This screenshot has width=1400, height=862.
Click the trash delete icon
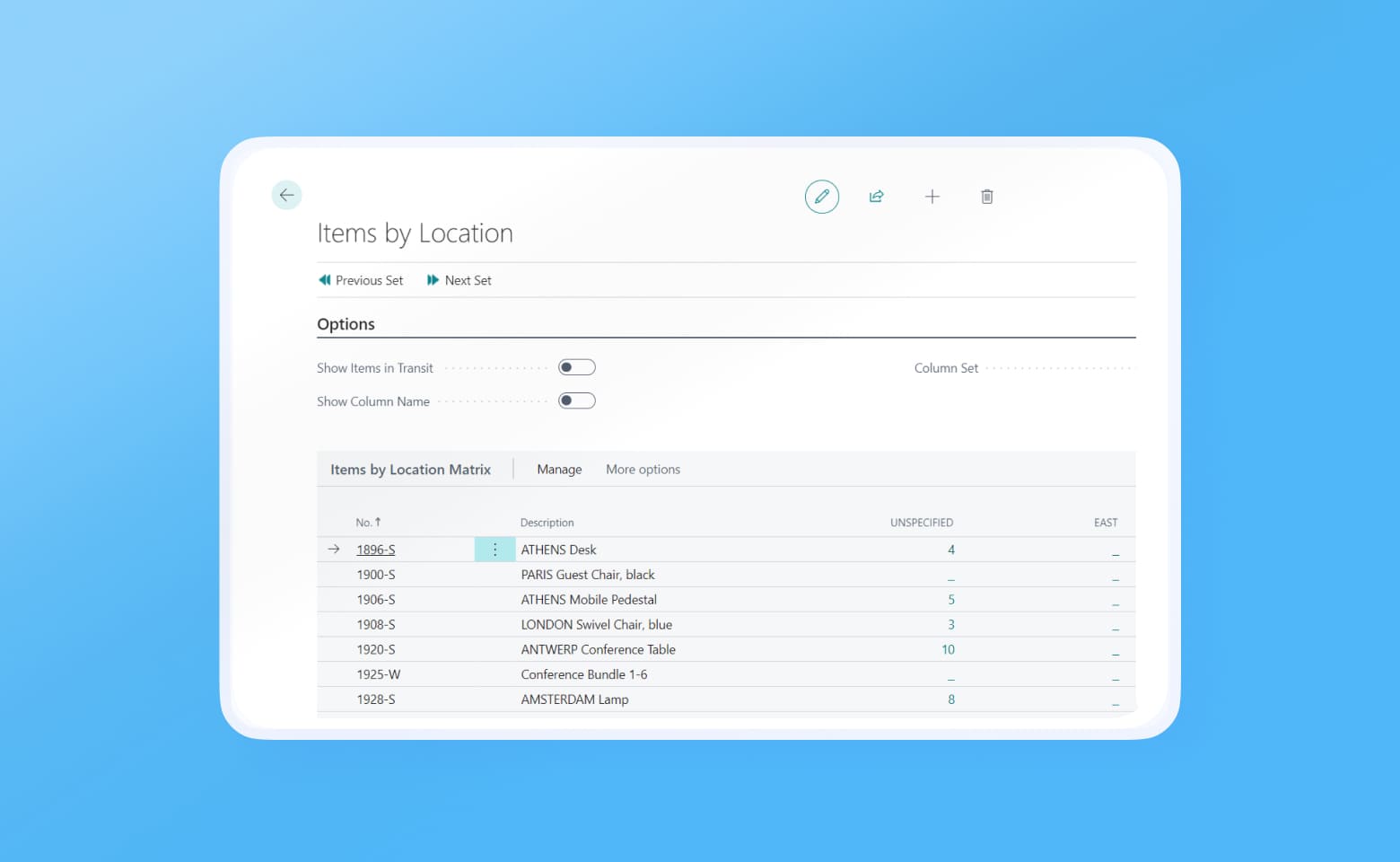pyautogui.click(x=987, y=197)
